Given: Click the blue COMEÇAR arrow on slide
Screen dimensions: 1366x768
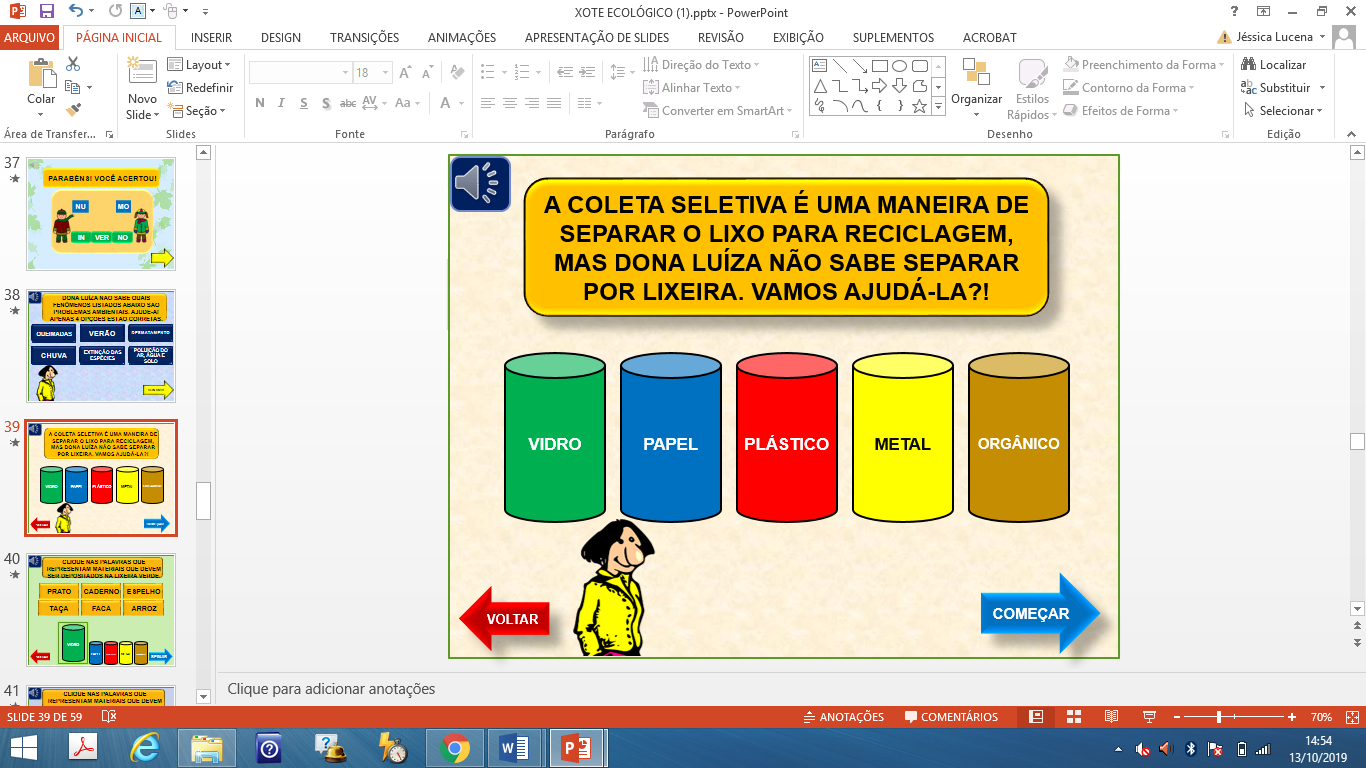Looking at the screenshot, I should (1038, 614).
